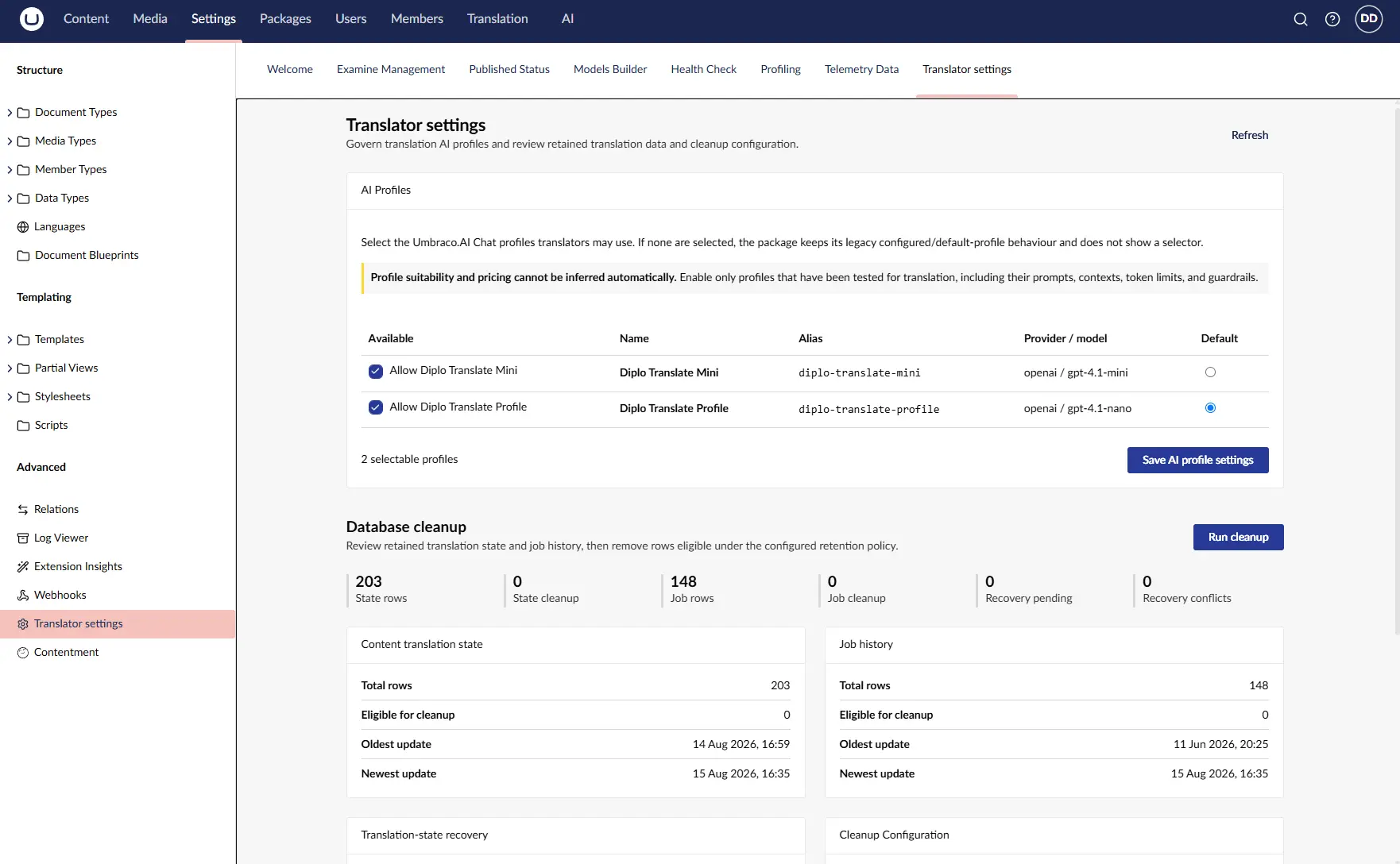Image resolution: width=1400 pixels, height=864 pixels.
Task: Click the openai / gpt-4.1-nano cell
Action: pos(1077,409)
